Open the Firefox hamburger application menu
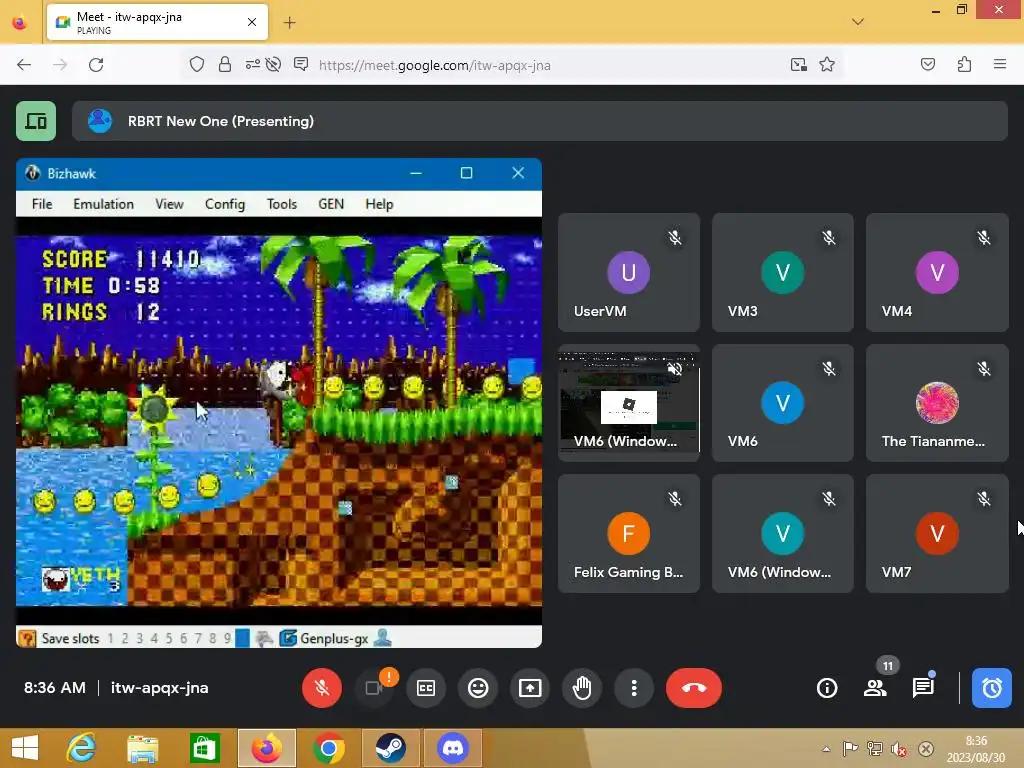The image size is (1024, 768). coord(1000,64)
